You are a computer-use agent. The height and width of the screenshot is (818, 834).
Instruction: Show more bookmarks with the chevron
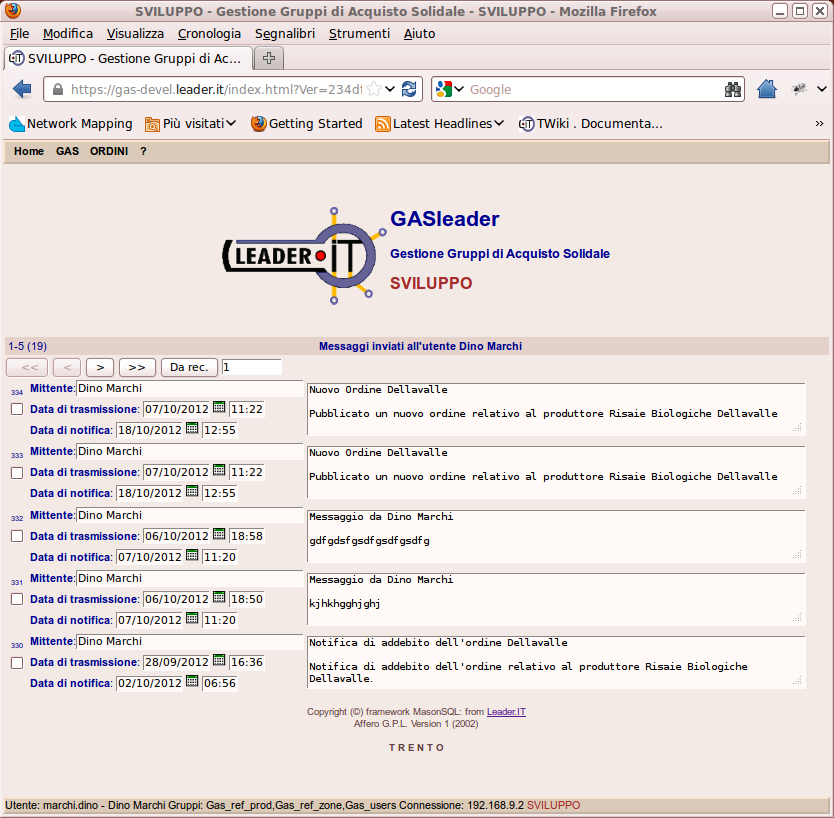[819, 124]
